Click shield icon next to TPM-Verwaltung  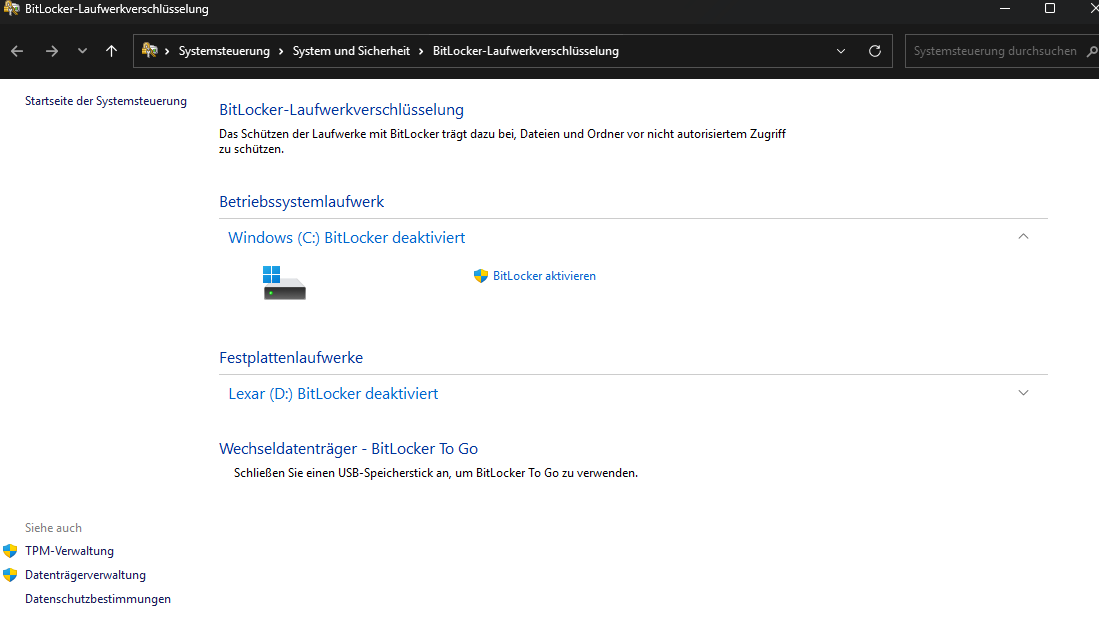(10, 551)
